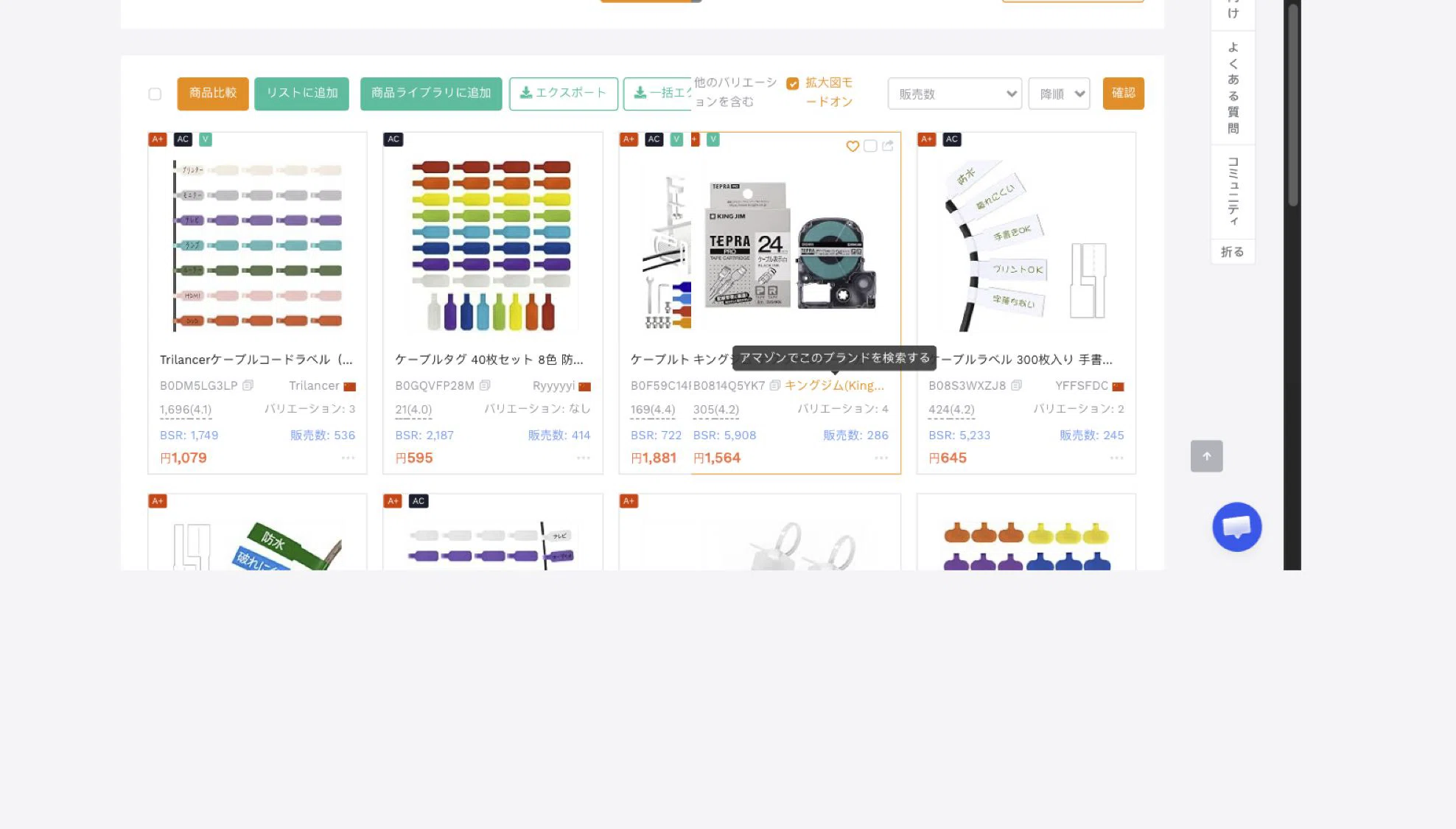The height and width of the screenshot is (829, 1456).
Task: Click the AC badge on the rainbow tags card
Action: tap(393, 139)
